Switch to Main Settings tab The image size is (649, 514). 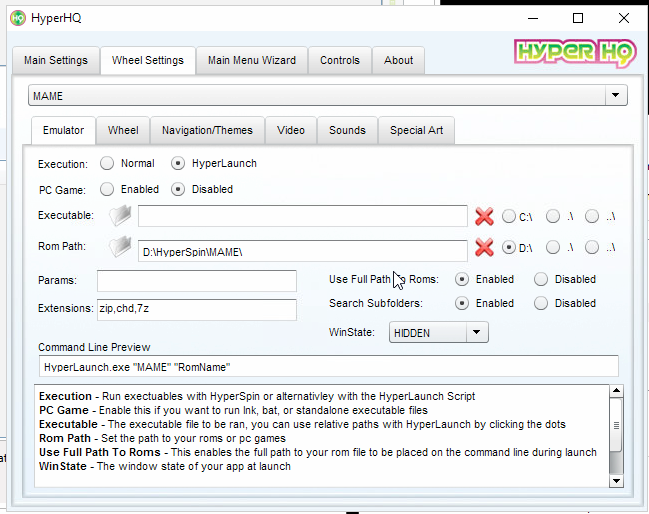pyautogui.click(x=56, y=60)
